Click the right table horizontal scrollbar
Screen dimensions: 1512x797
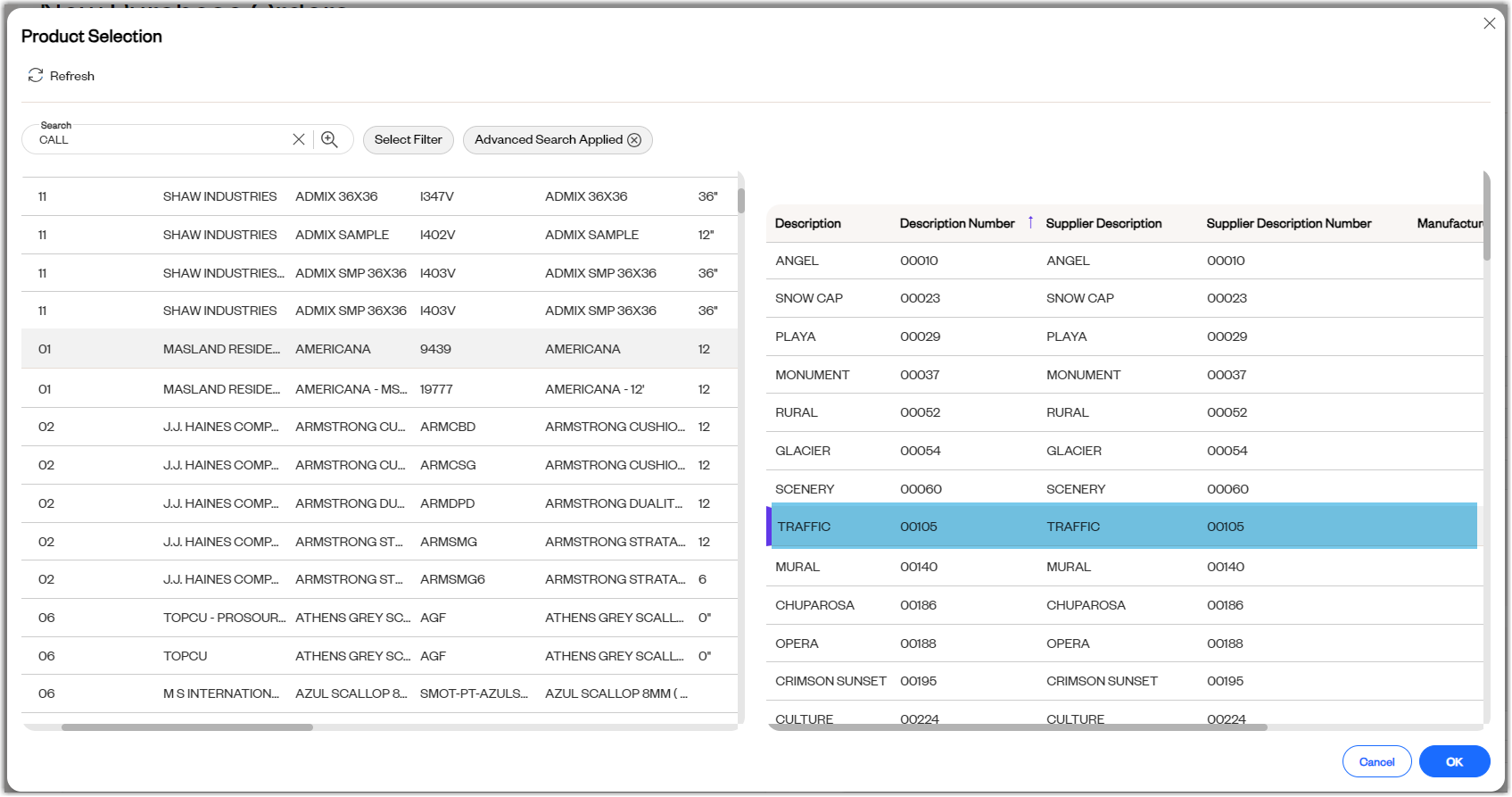1017,727
